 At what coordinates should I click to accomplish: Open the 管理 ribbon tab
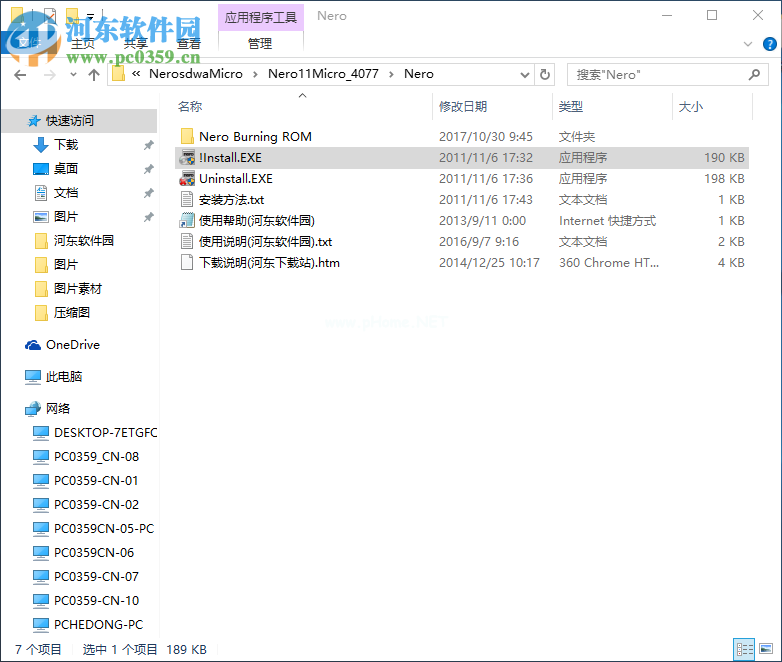[260, 44]
